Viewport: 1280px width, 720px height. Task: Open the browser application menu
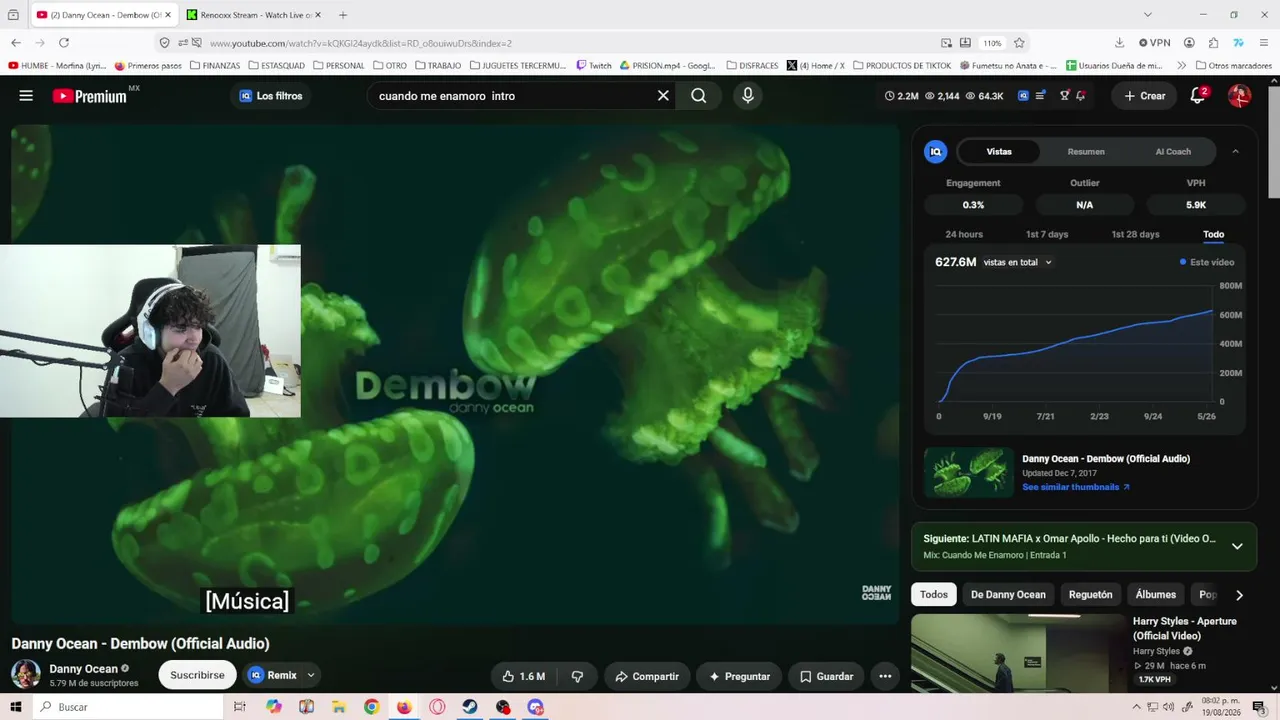pyautogui.click(x=1262, y=43)
